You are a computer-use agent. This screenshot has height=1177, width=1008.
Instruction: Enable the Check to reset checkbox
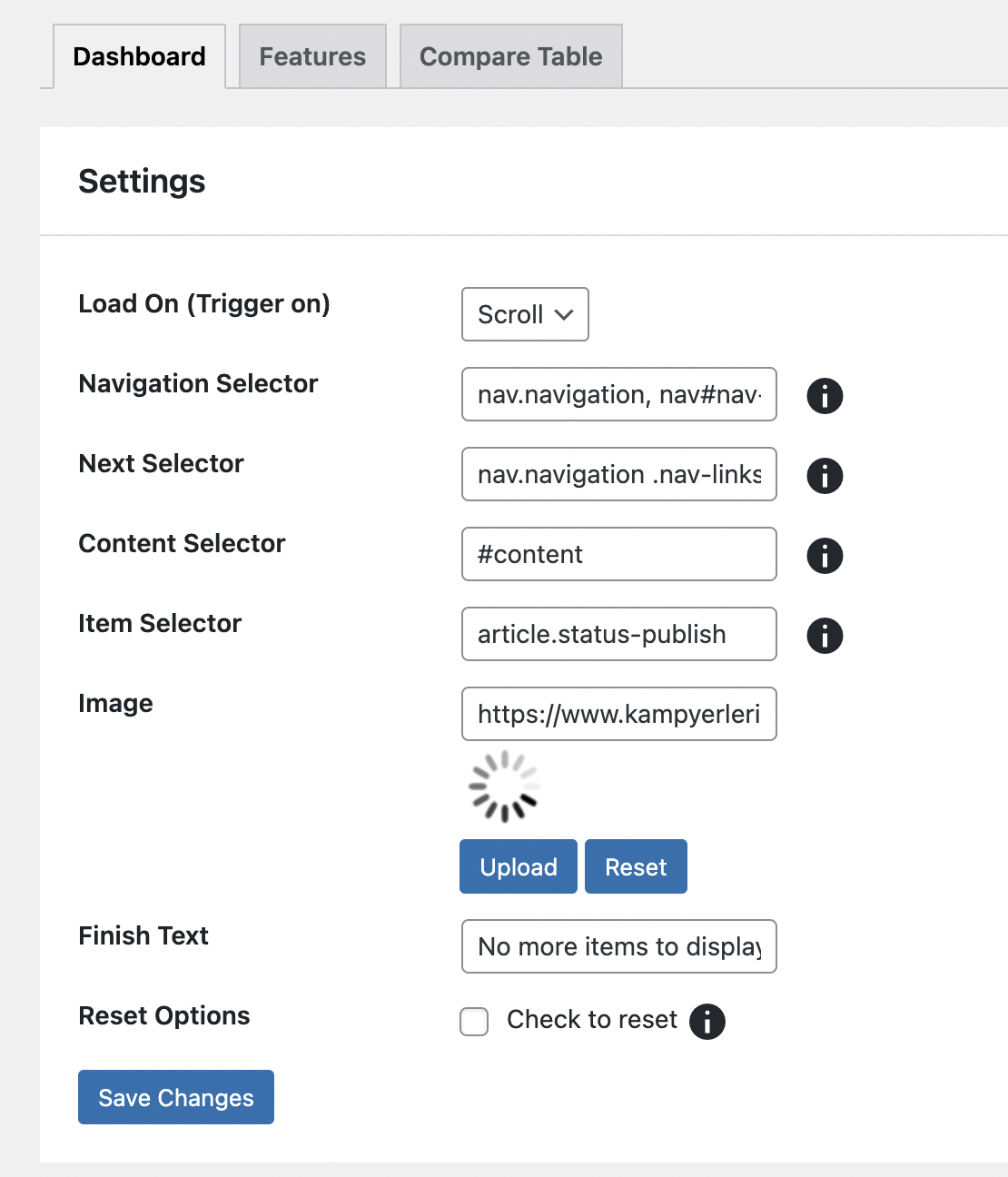tap(474, 1021)
